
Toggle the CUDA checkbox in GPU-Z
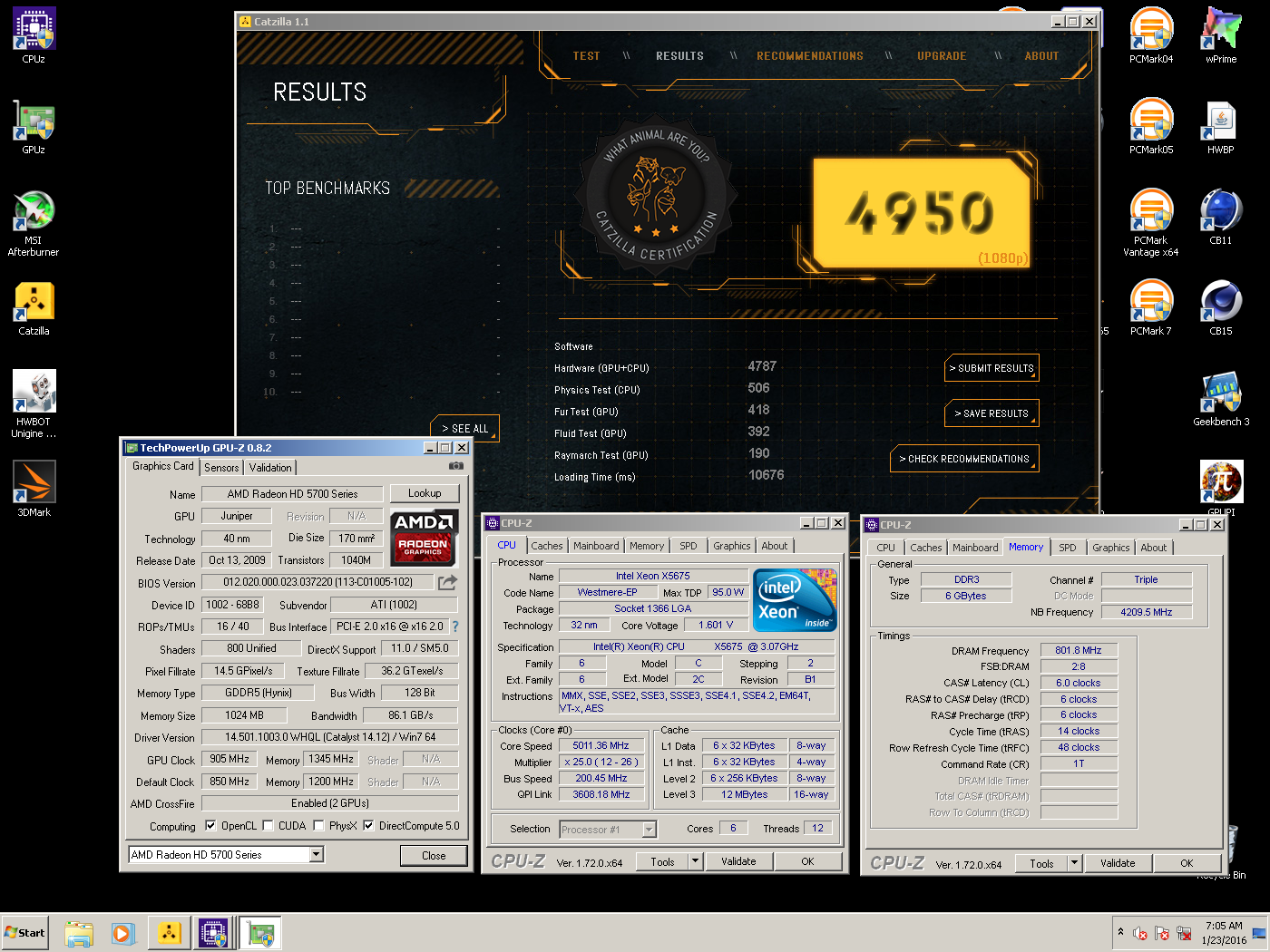[268, 826]
